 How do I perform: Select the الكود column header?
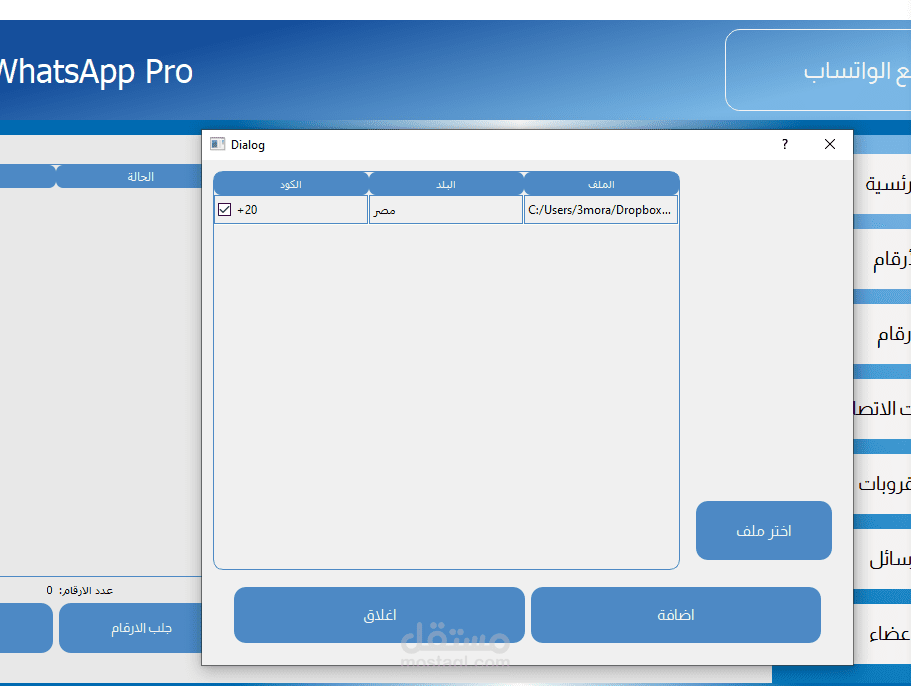(x=290, y=184)
